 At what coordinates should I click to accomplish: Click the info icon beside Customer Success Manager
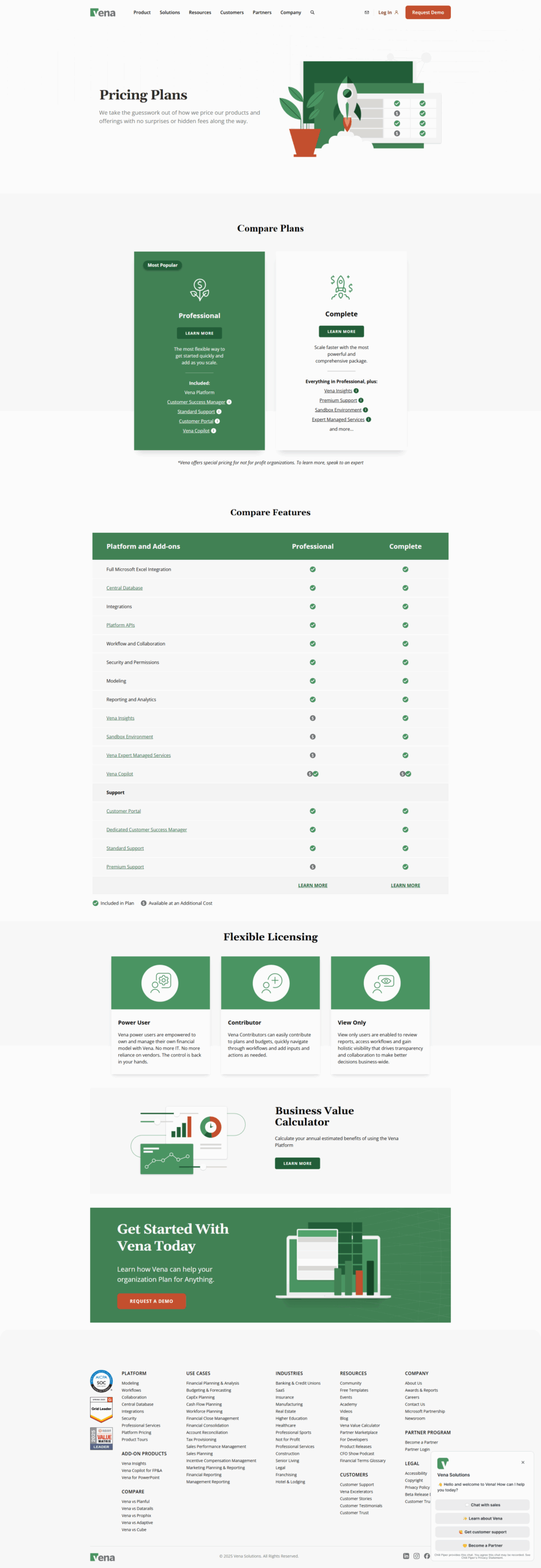coord(229,402)
